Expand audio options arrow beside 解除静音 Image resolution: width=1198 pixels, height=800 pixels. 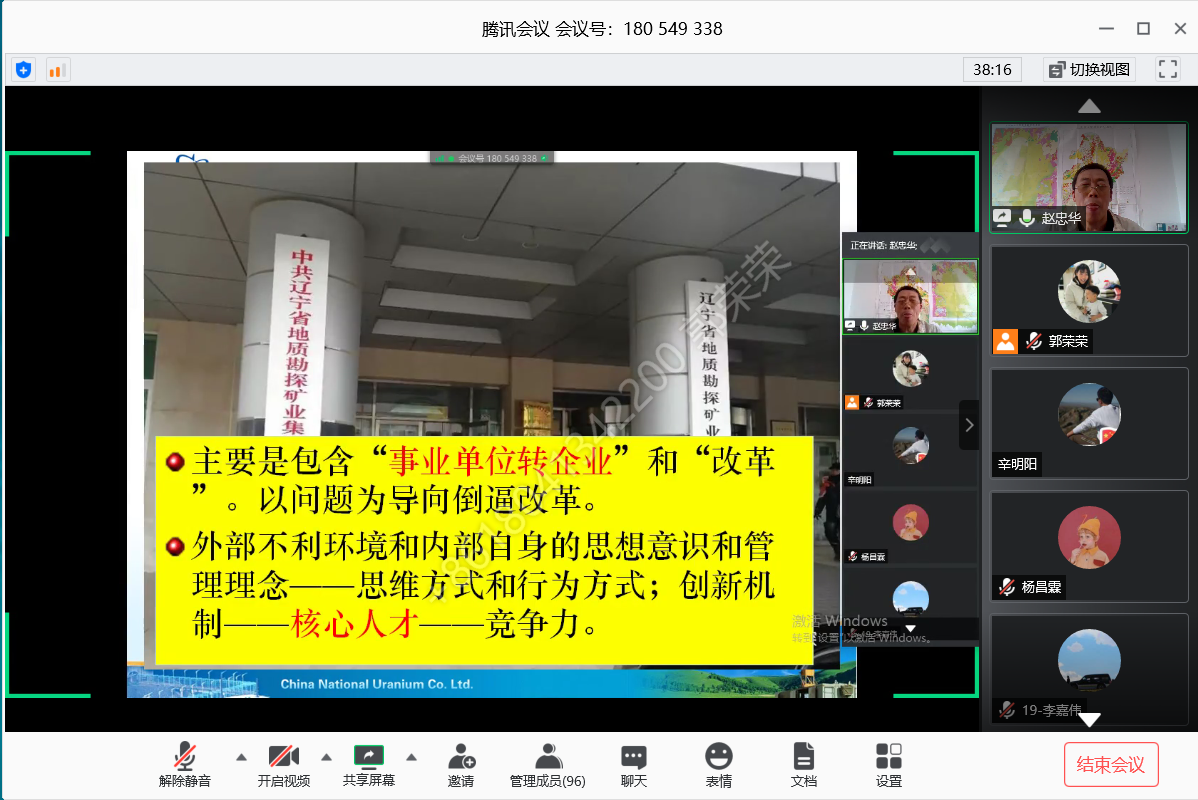coord(241,757)
